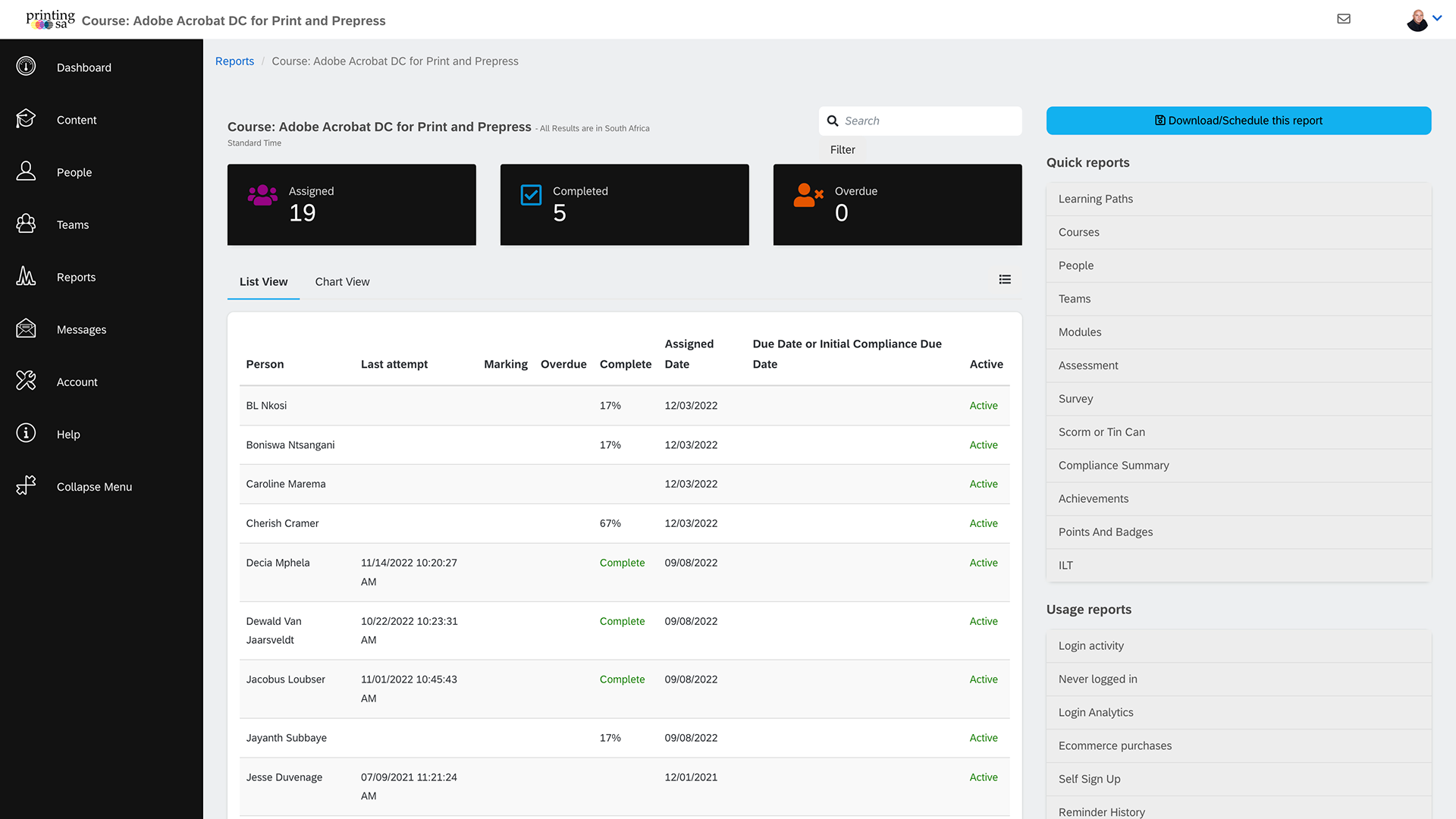Open the Achievements quick report

pos(1238,499)
